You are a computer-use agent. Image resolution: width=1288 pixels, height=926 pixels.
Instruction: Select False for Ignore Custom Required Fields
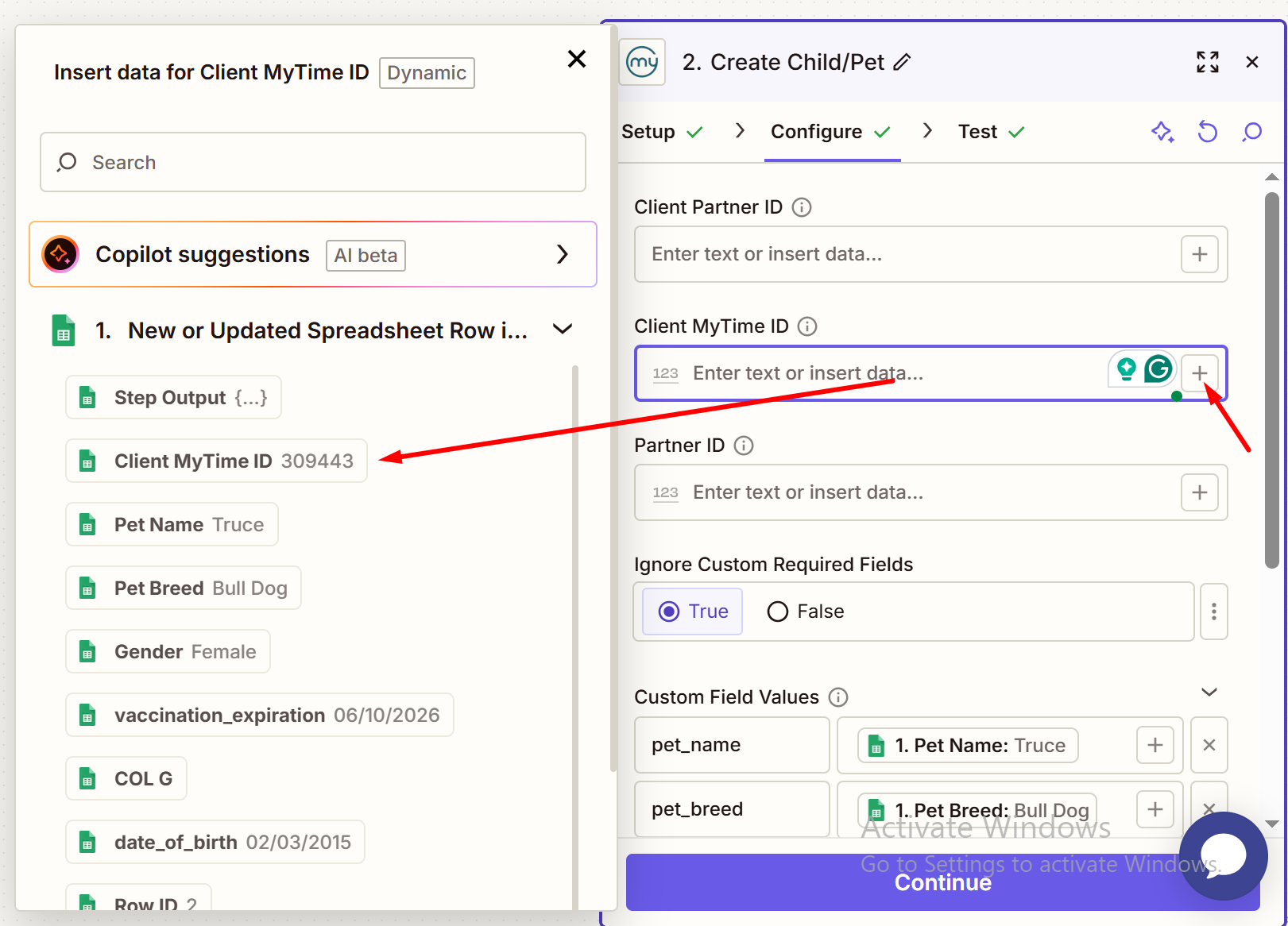click(x=806, y=612)
